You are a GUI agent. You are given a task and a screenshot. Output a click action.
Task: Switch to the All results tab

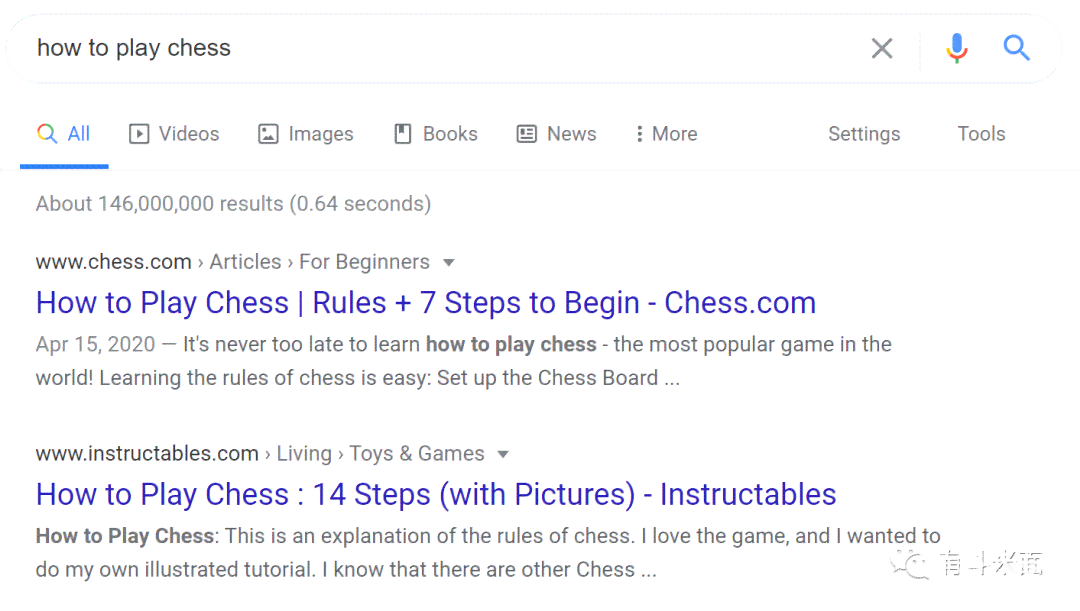tap(64, 134)
